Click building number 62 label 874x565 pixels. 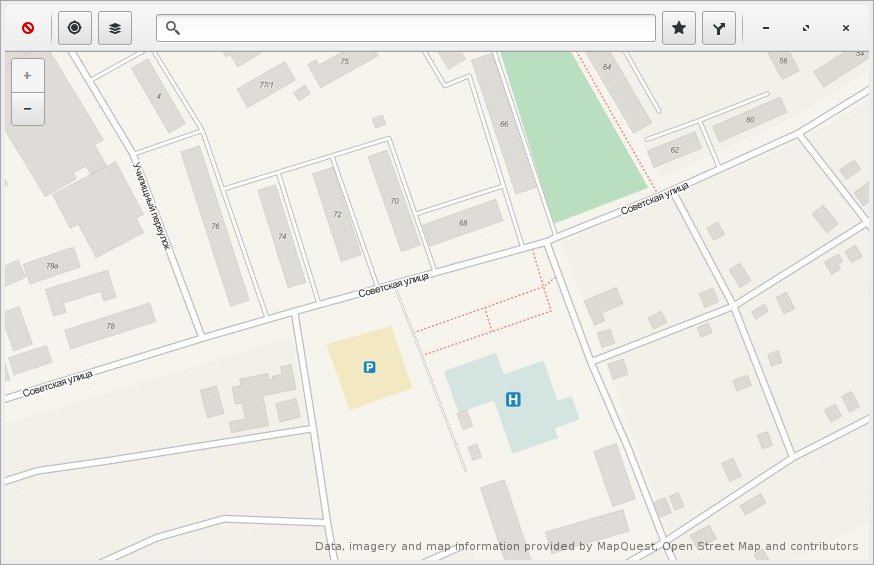tap(674, 150)
